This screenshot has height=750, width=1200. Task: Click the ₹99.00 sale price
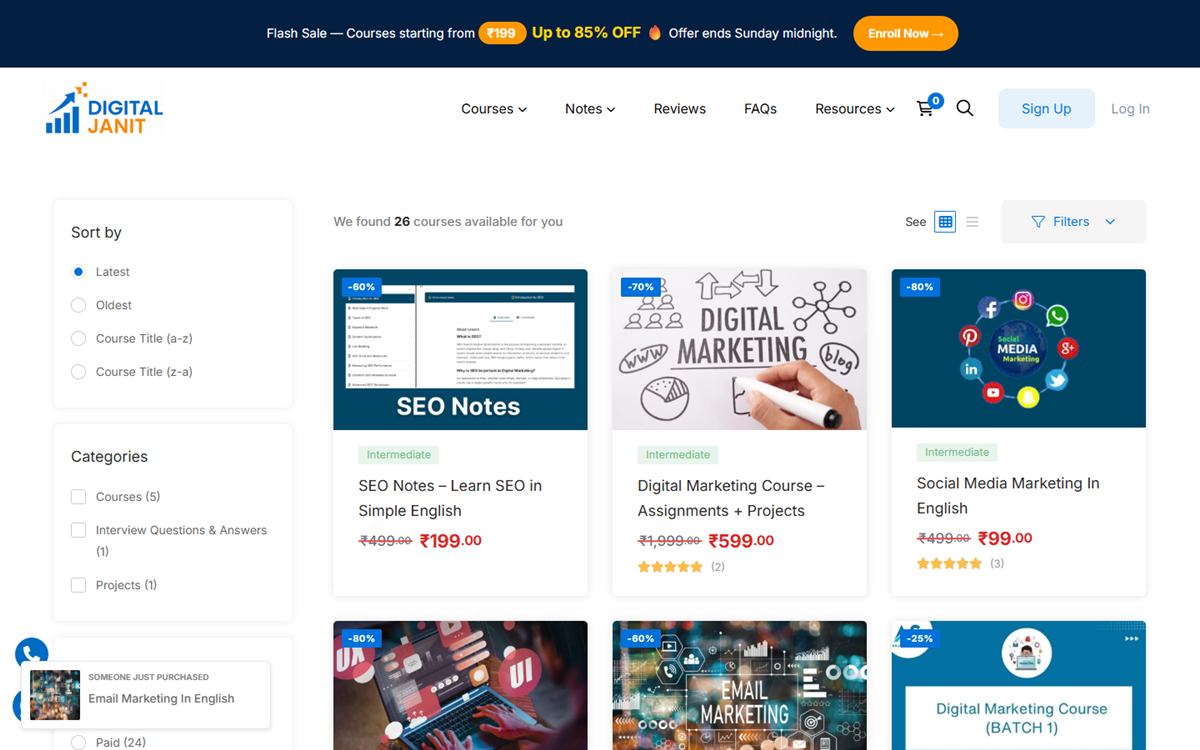[1005, 538]
